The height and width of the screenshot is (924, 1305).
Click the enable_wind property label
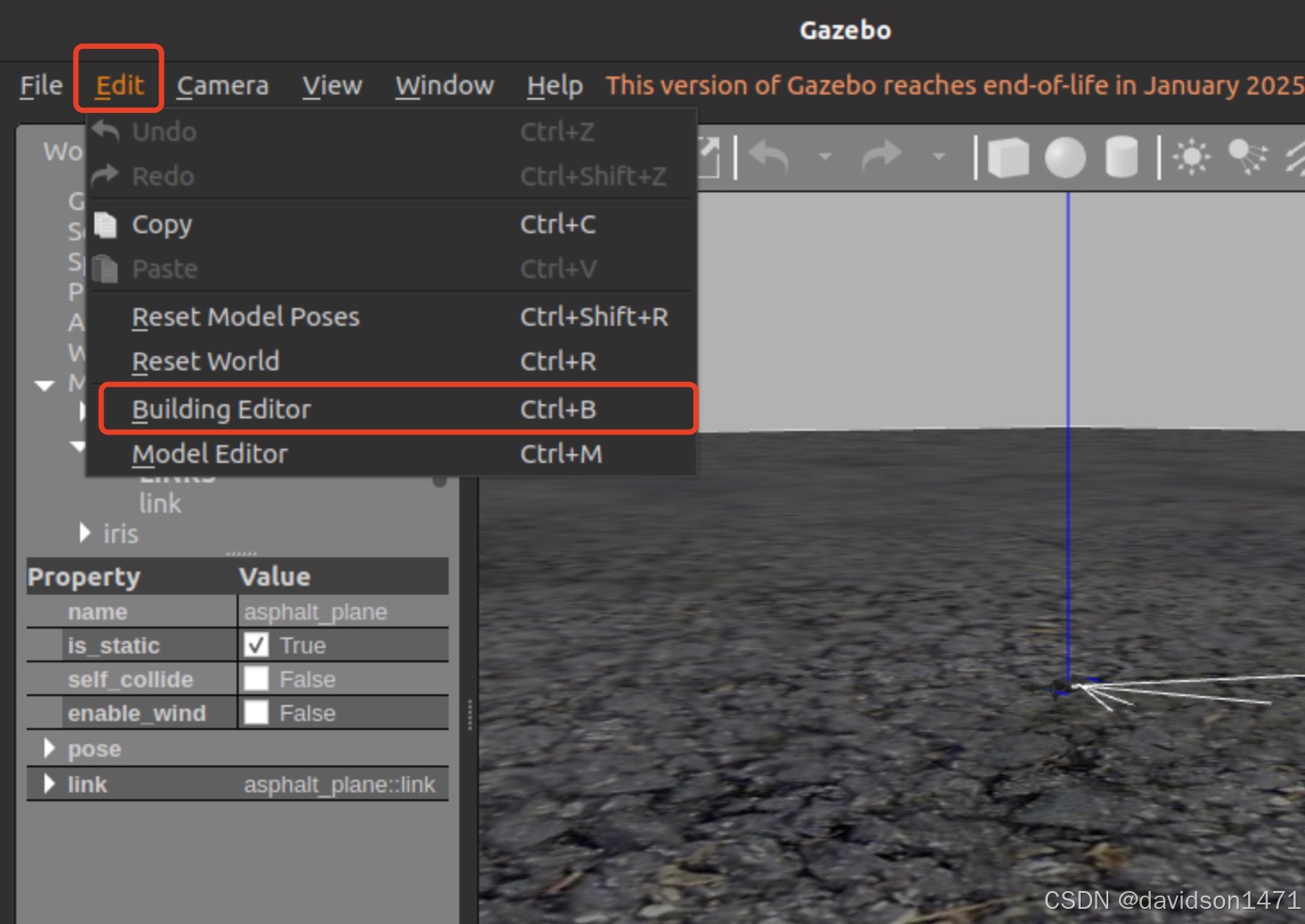click(x=137, y=713)
